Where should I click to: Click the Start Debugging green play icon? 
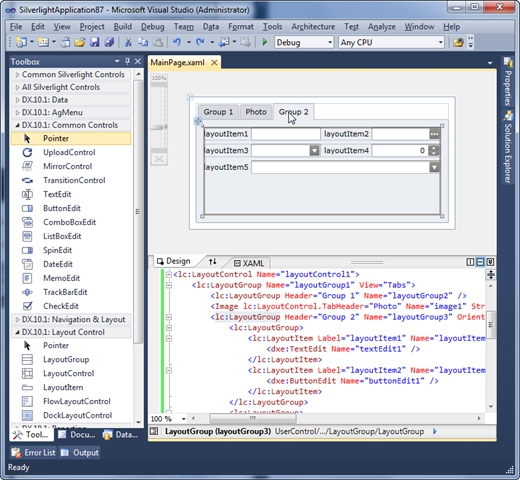pos(265,42)
